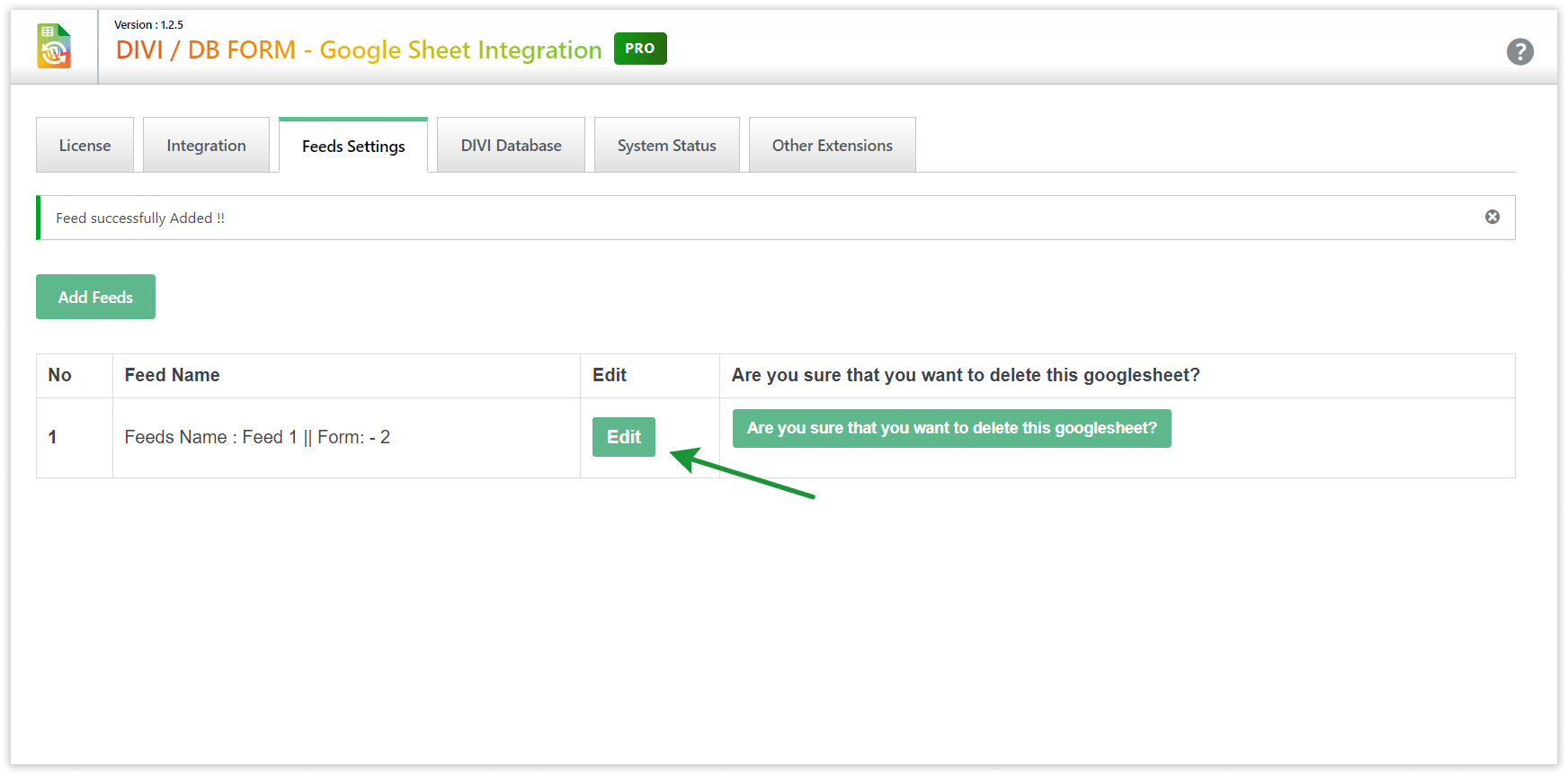Open the Integration tab
This screenshot has width=1568, height=776.
tap(206, 146)
